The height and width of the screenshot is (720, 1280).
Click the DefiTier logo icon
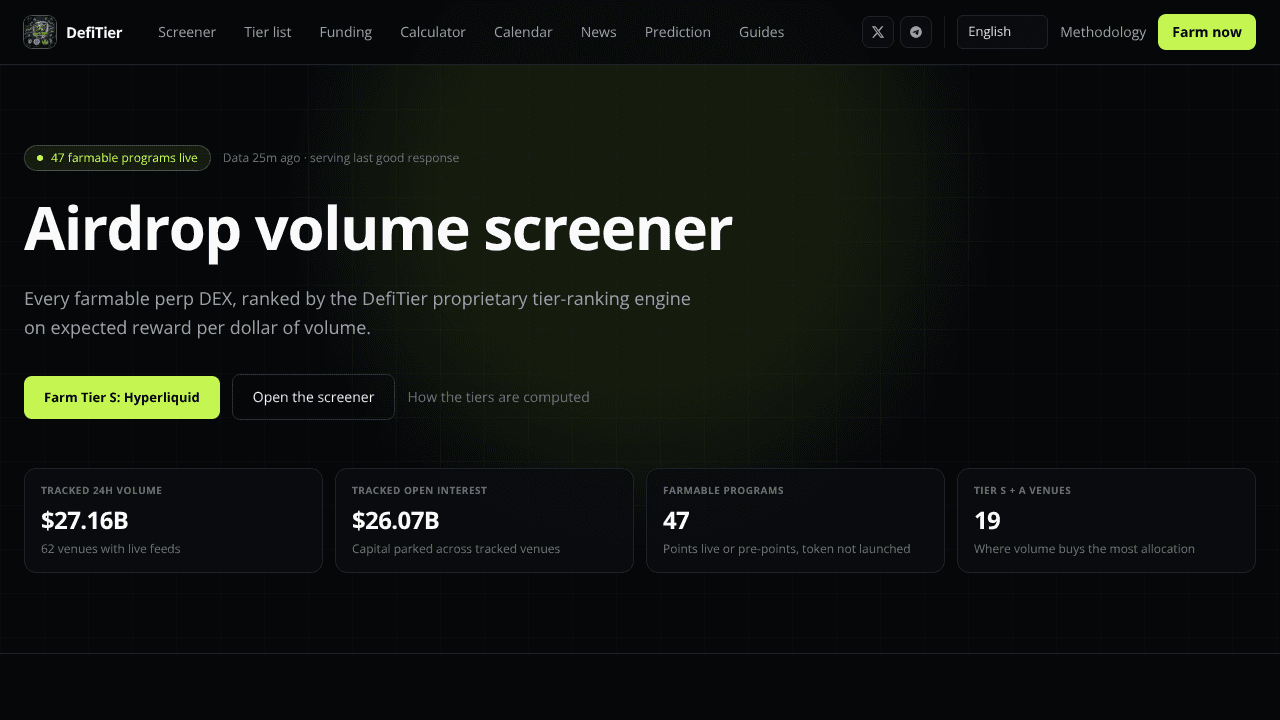click(40, 32)
